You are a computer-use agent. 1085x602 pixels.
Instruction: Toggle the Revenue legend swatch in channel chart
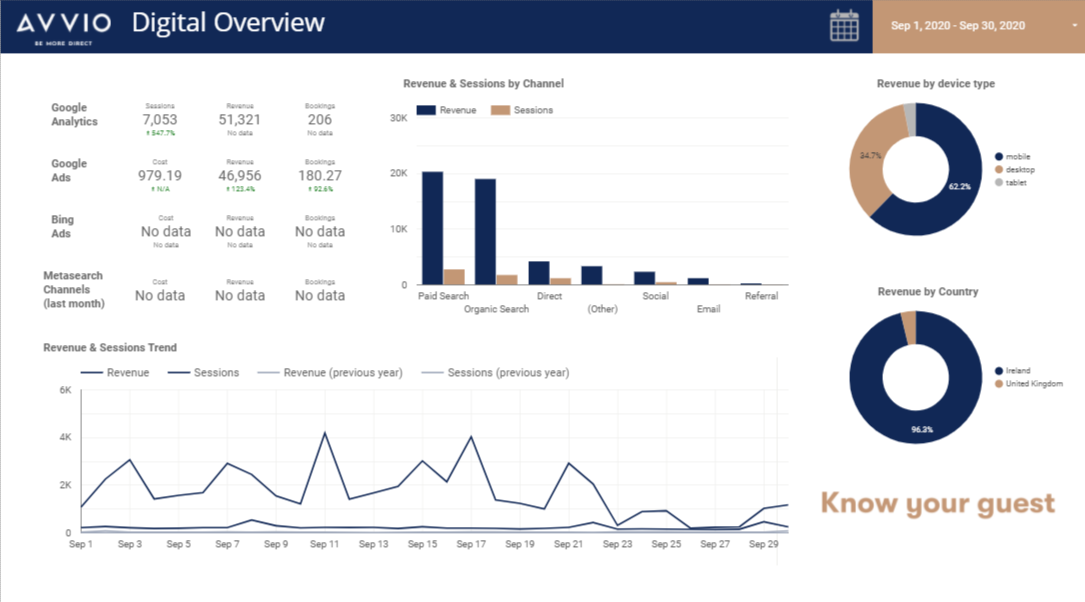[x=426, y=110]
